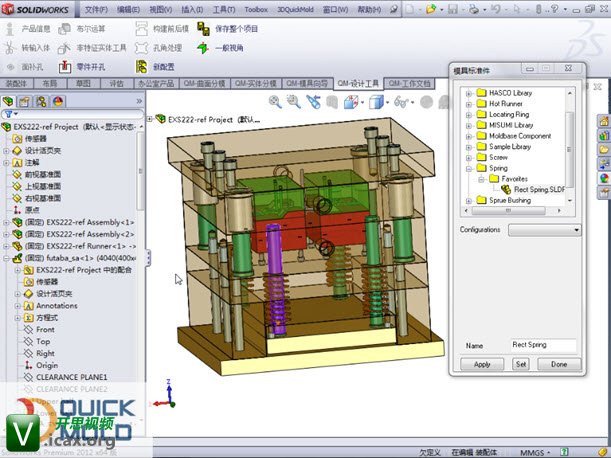Expand EXS222-ref Assembly<1> in tree
This screenshot has height=458, width=611.
pyautogui.click(x=6, y=223)
